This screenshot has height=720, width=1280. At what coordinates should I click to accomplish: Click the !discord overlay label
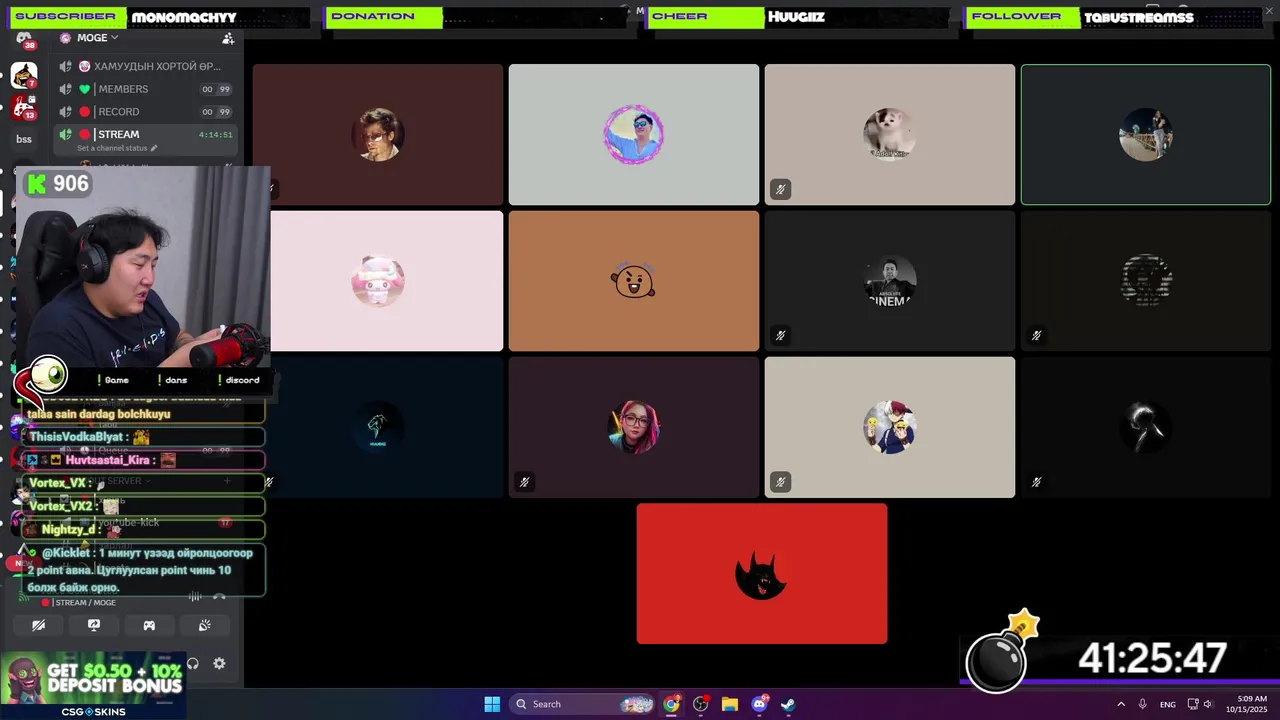click(x=240, y=380)
